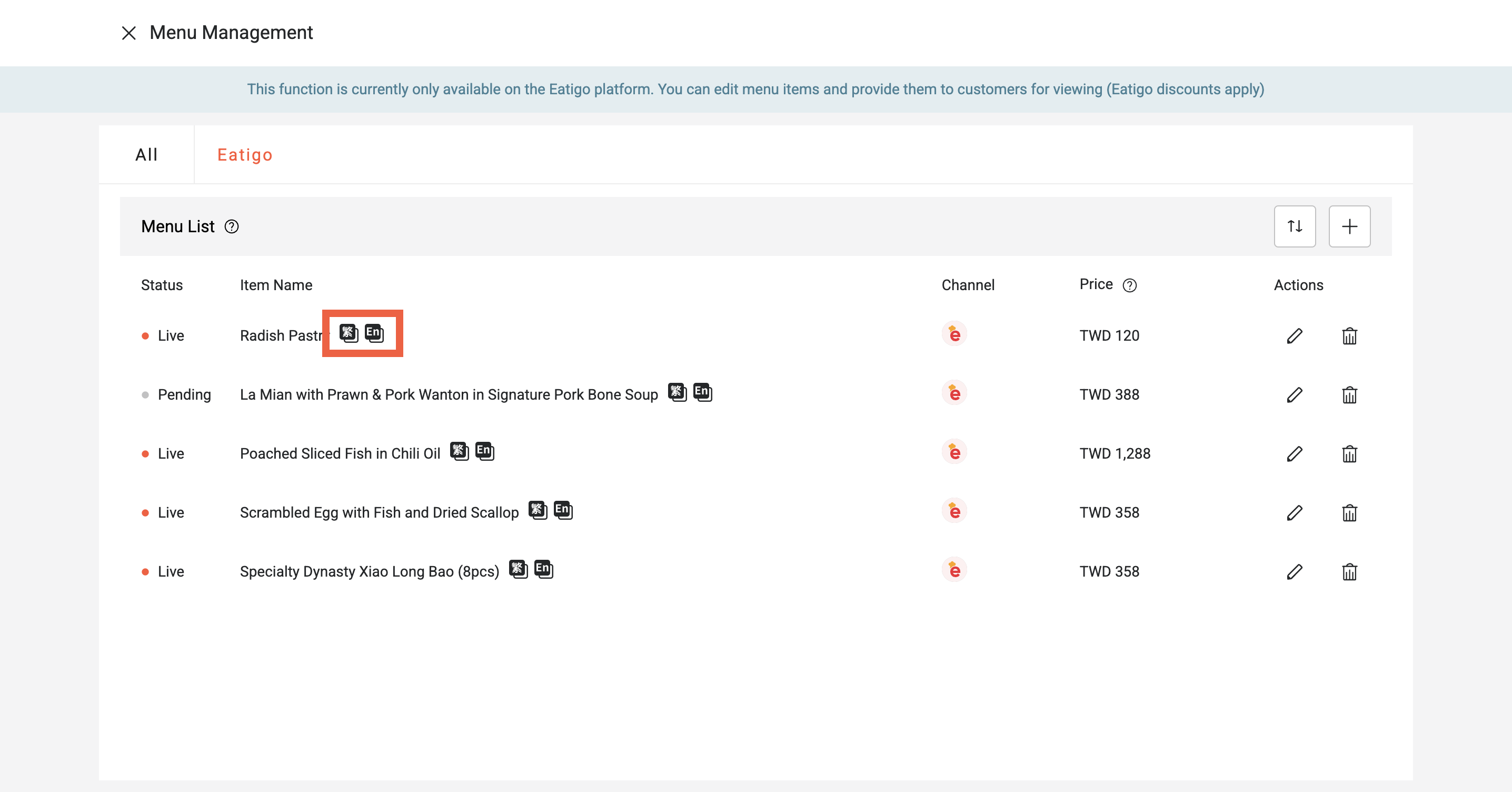Click the Status column header

tap(162, 285)
